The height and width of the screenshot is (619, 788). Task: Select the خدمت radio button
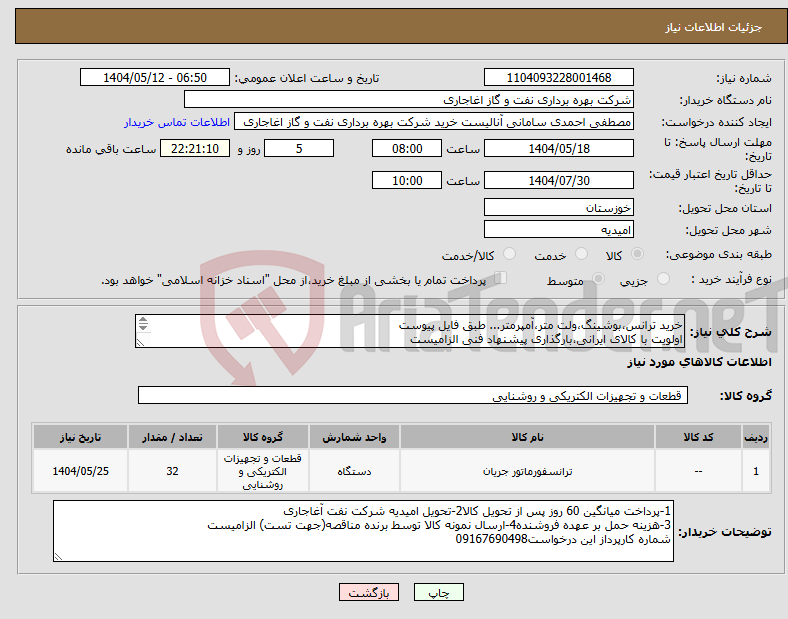pyautogui.click(x=581, y=254)
